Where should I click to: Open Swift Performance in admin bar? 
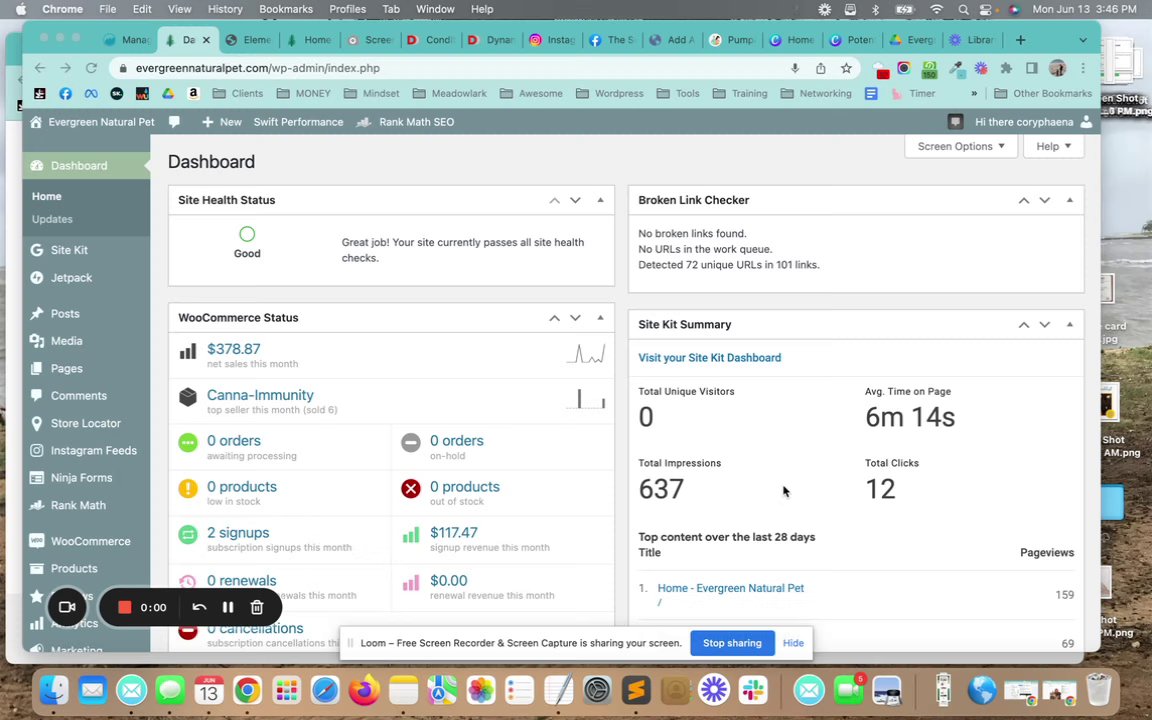tap(298, 122)
